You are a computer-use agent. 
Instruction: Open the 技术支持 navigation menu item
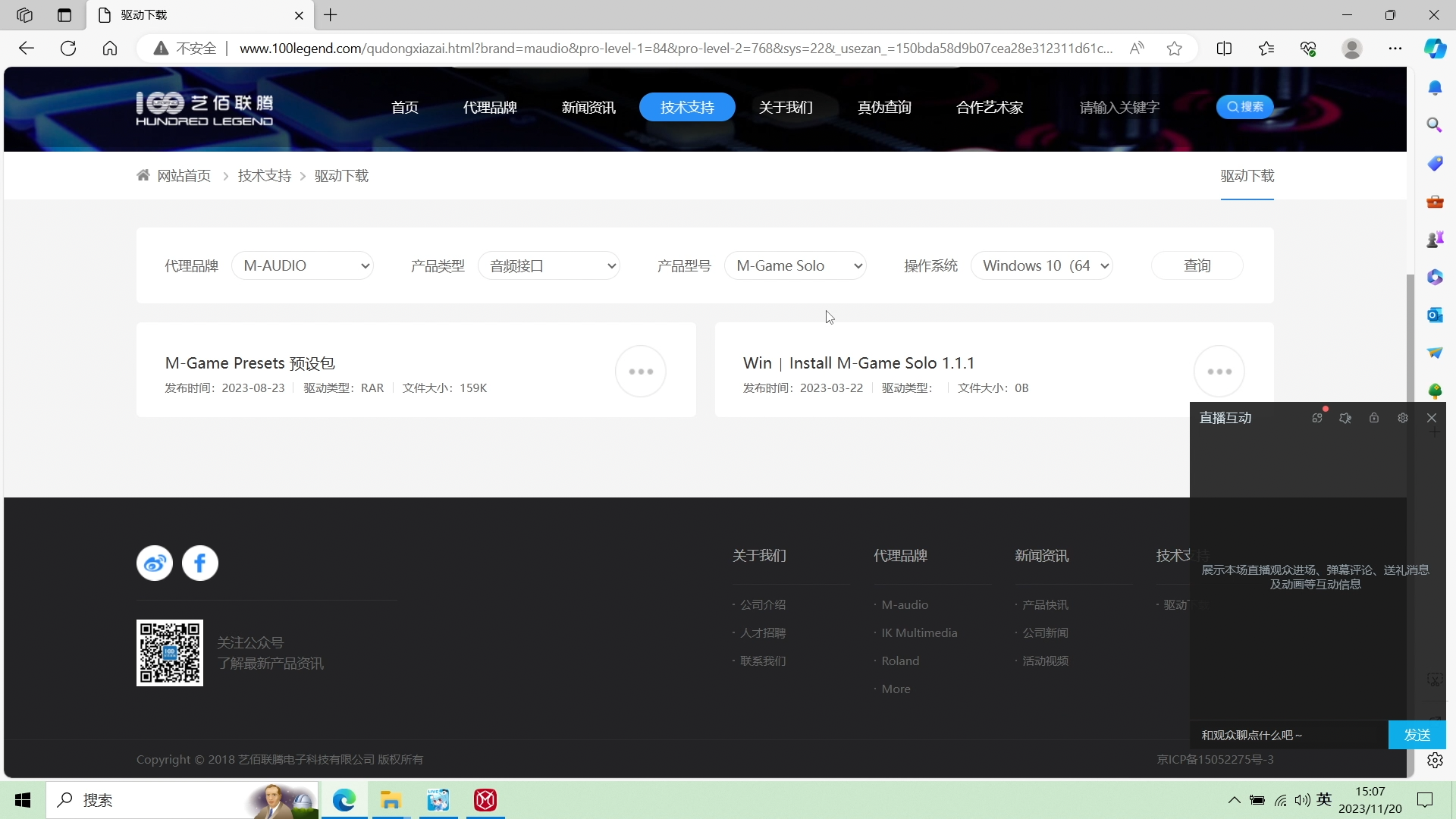[687, 107]
